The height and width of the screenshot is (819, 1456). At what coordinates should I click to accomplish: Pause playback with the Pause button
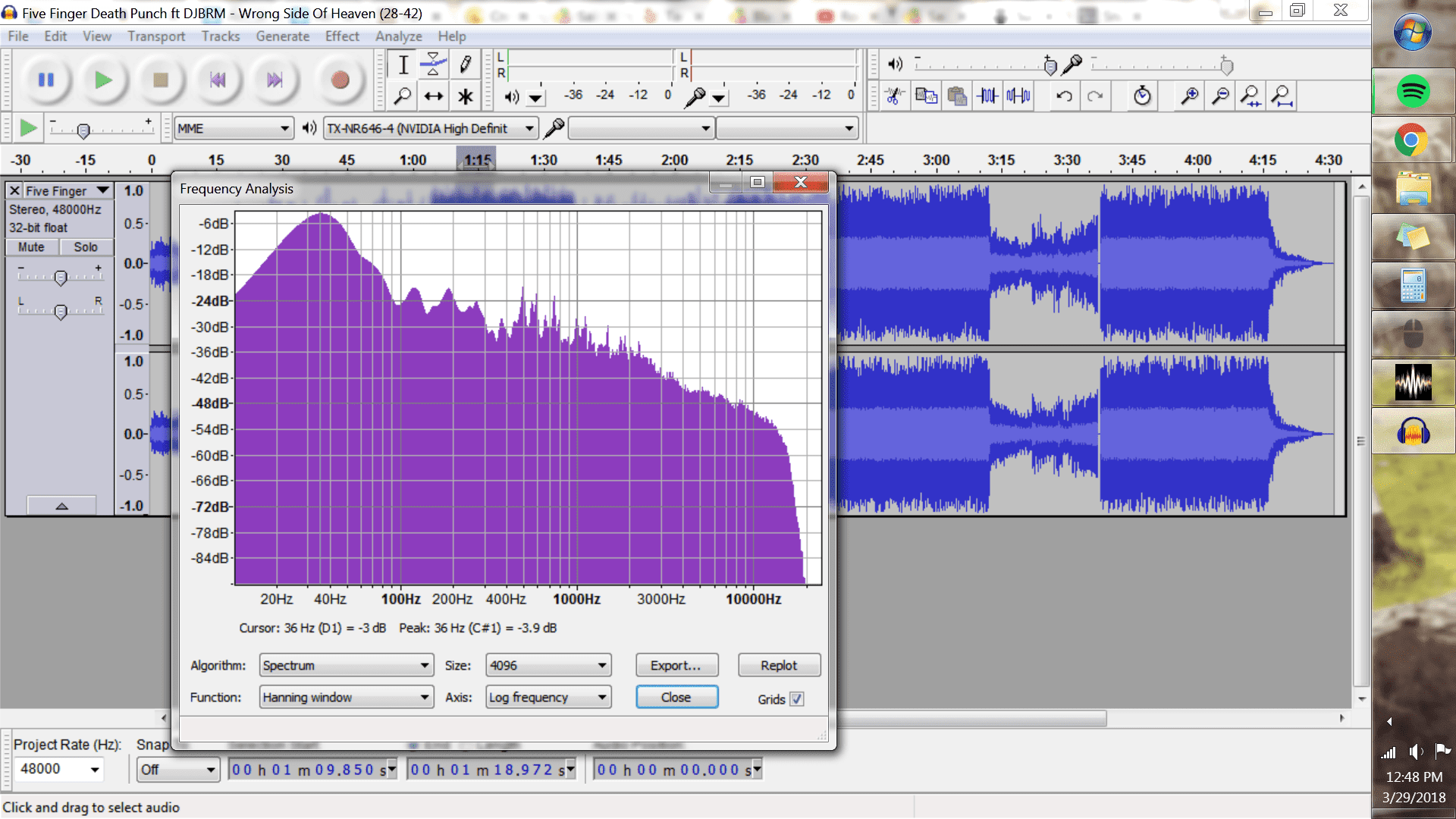click(x=46, y=80)
